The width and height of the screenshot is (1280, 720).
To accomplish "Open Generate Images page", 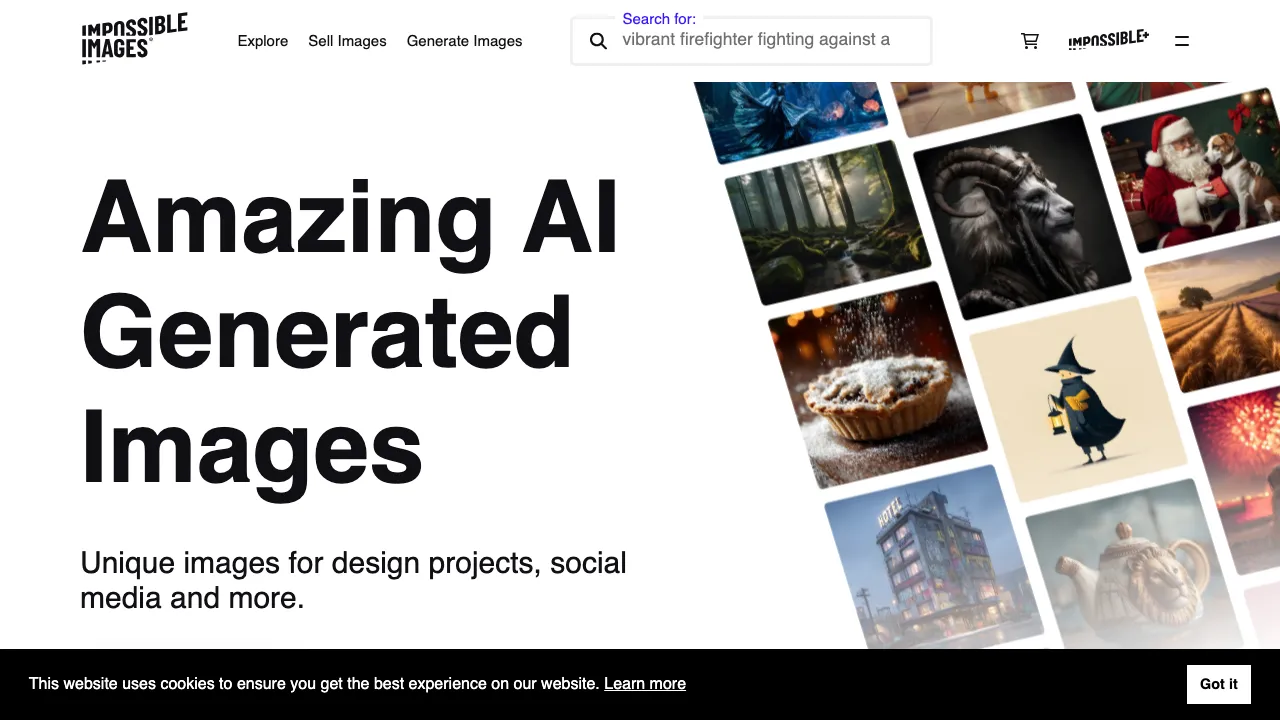I will (464, 41).
